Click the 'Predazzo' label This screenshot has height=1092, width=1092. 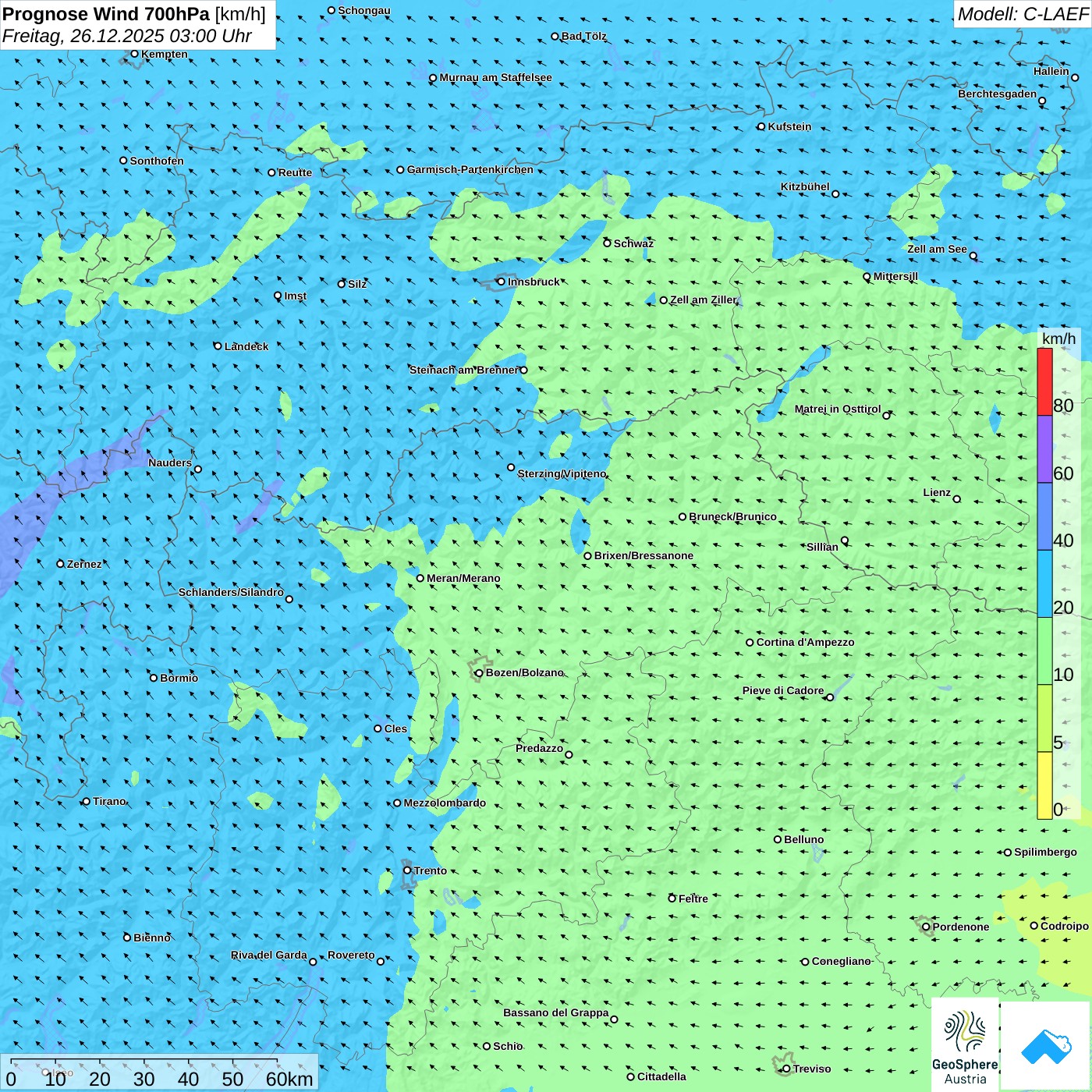[539, 748]
